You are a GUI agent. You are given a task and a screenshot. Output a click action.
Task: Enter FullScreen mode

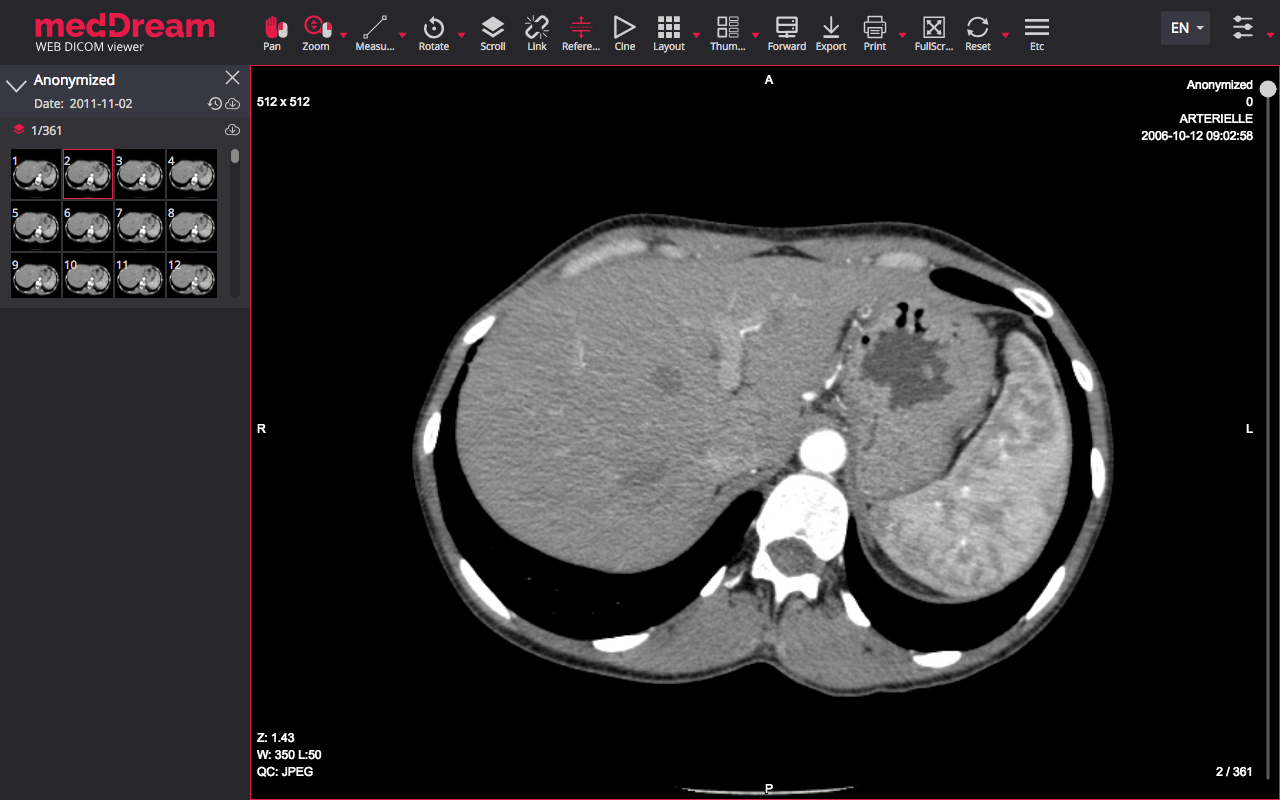coord(933,32)
